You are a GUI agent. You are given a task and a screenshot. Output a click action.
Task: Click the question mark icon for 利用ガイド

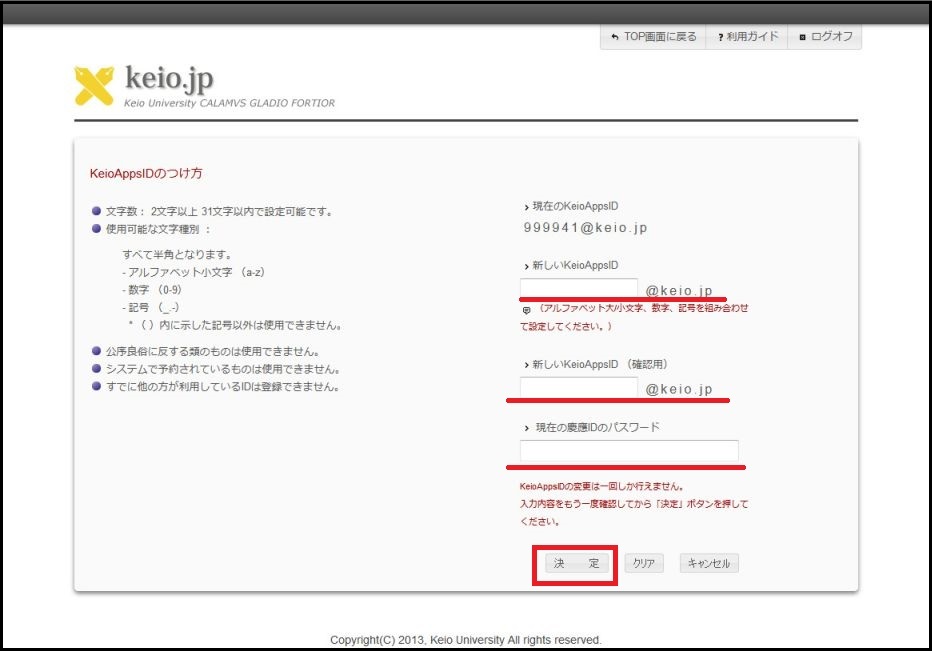tap(720, 37)
